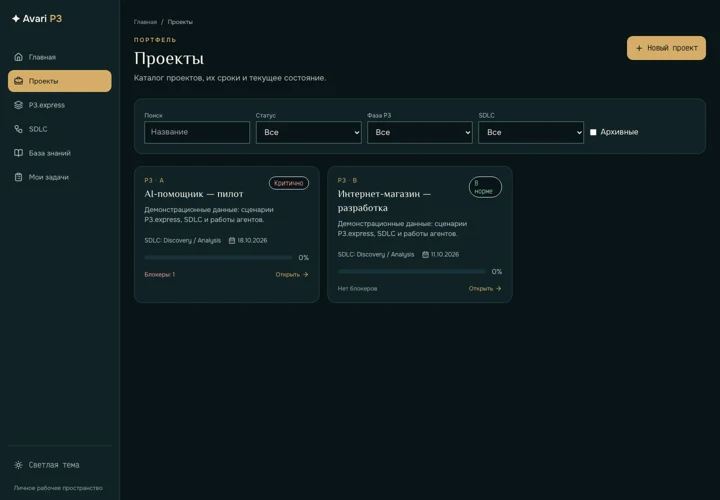This screenshot has height=500, width=720.
Task: Click the Интернет-магазин — разработка card title
Action: (x=384, y=201)
